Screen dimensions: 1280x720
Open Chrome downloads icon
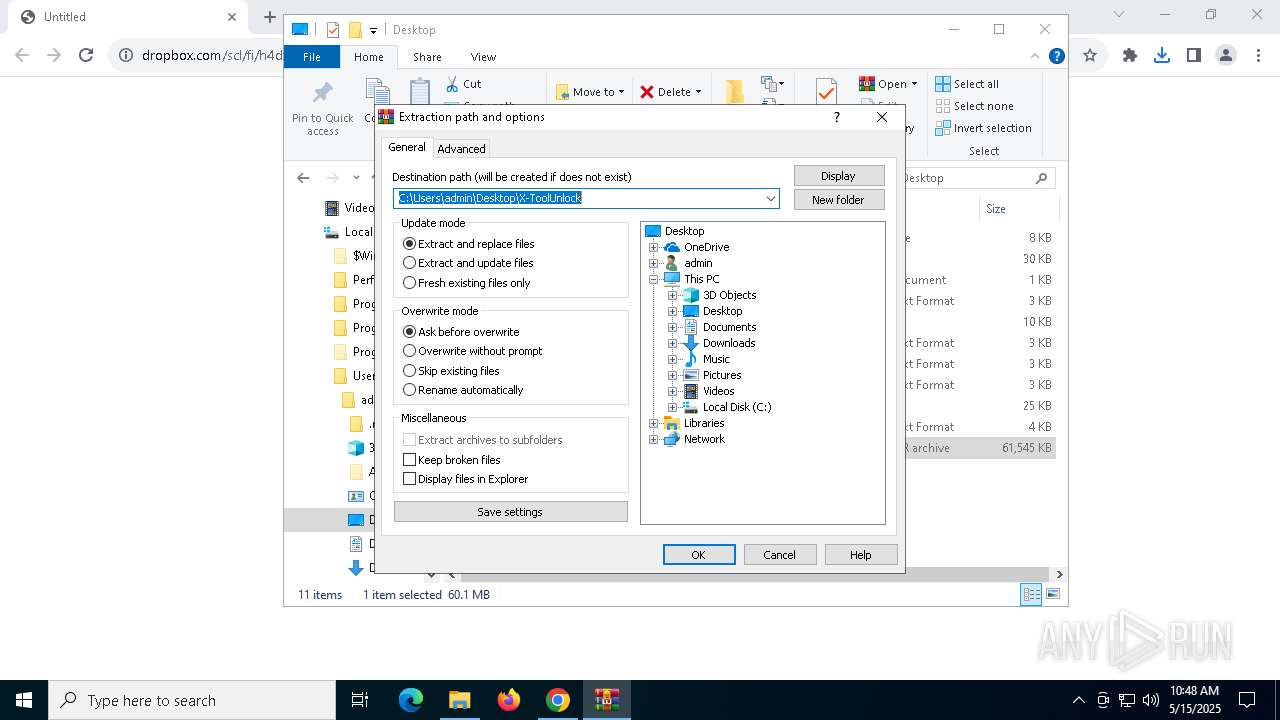[x=1162, y=56]
